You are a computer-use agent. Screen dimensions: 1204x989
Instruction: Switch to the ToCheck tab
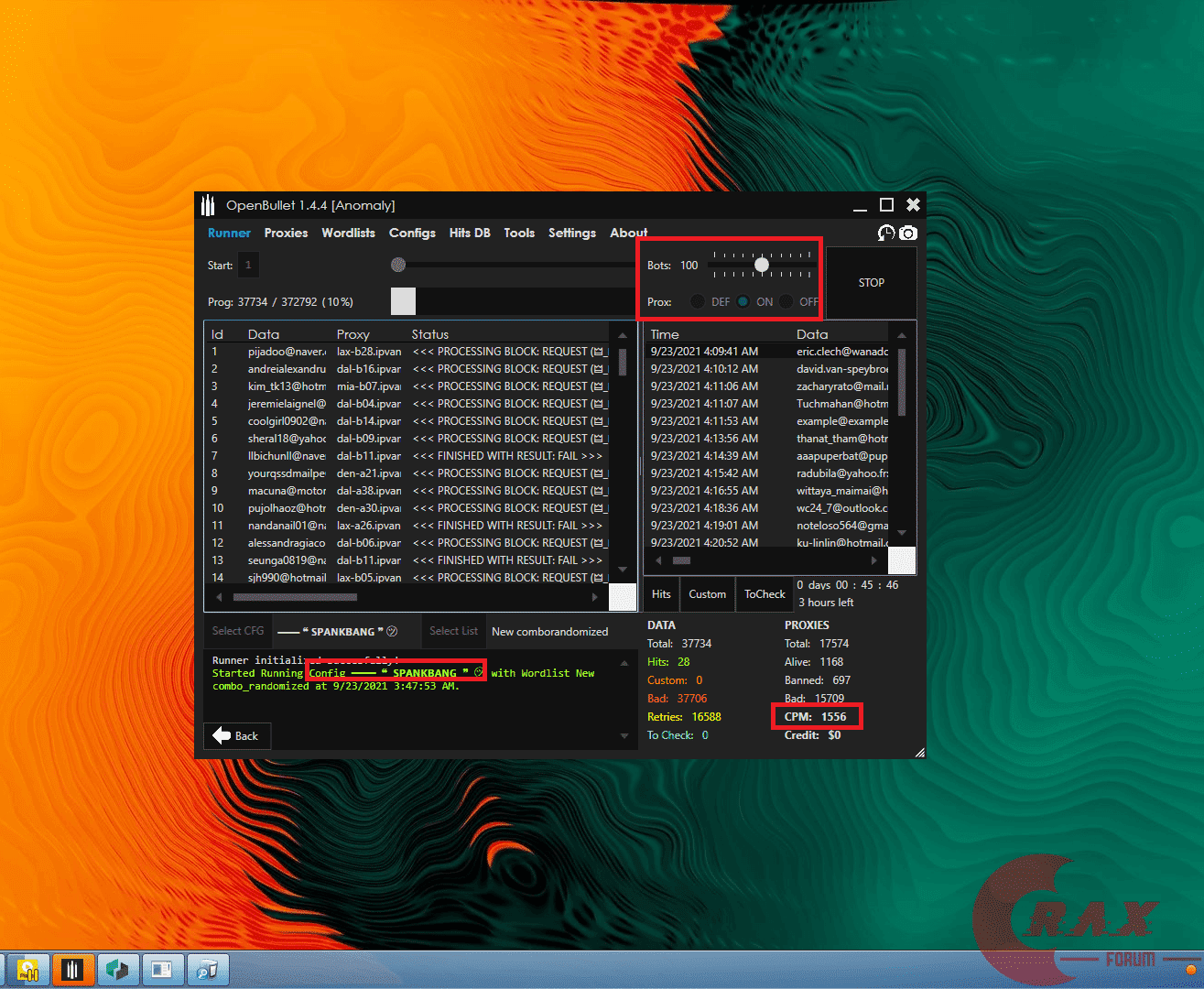(x=765, y=594)
